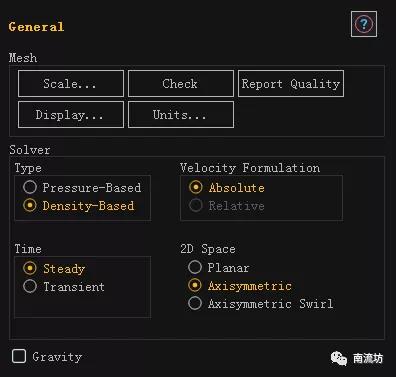
Task: Click the 南流坊 watermark text
Action: (x=368, y=359)
